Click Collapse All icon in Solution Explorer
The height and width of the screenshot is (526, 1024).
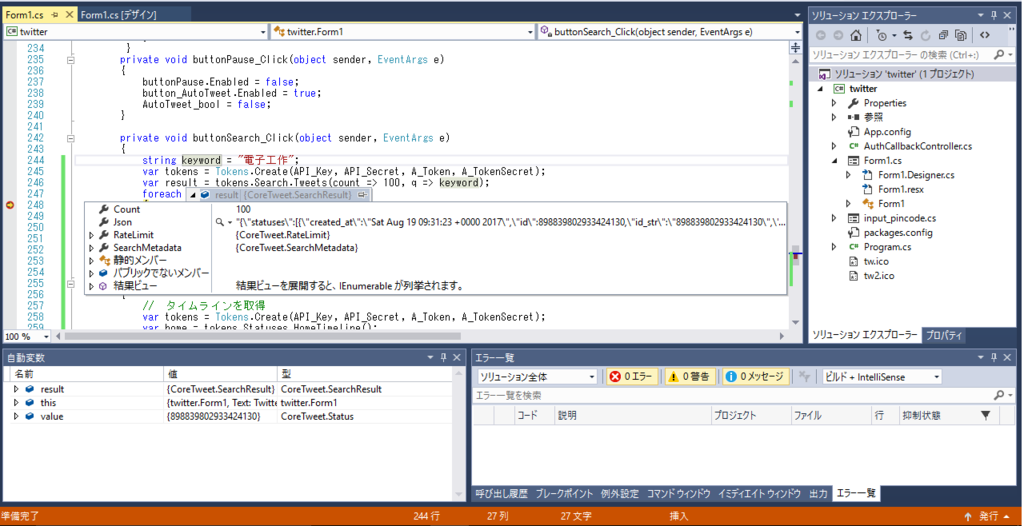coord(944,35)
